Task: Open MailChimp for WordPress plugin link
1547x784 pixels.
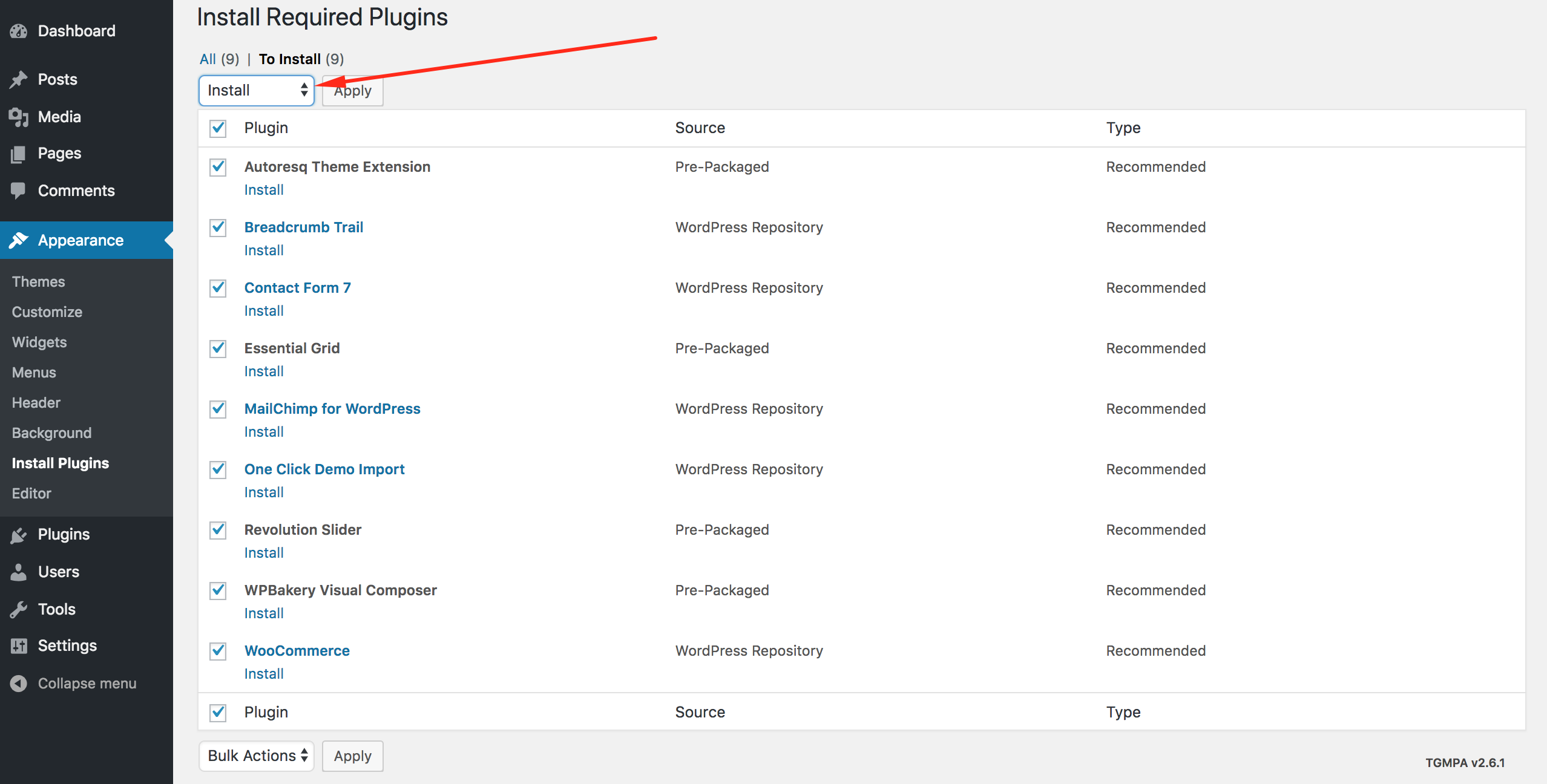Action: 332,409
